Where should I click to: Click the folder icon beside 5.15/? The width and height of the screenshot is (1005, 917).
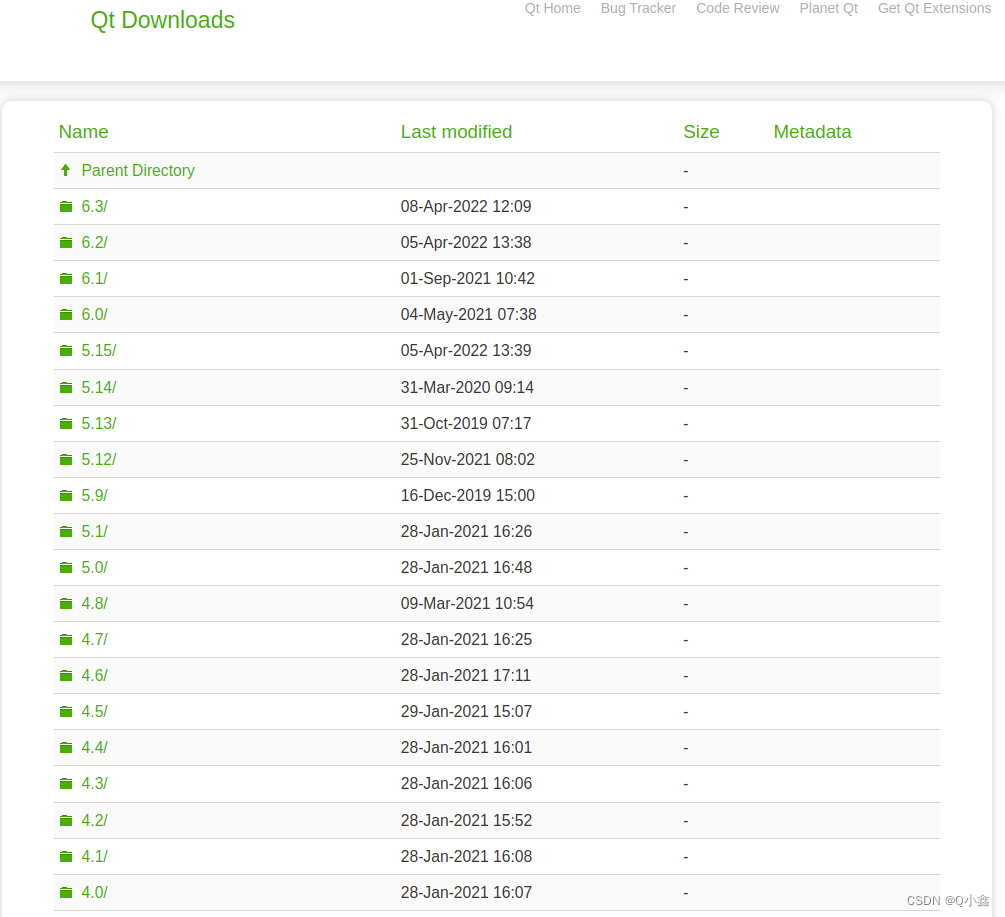(x=66, y=351)
